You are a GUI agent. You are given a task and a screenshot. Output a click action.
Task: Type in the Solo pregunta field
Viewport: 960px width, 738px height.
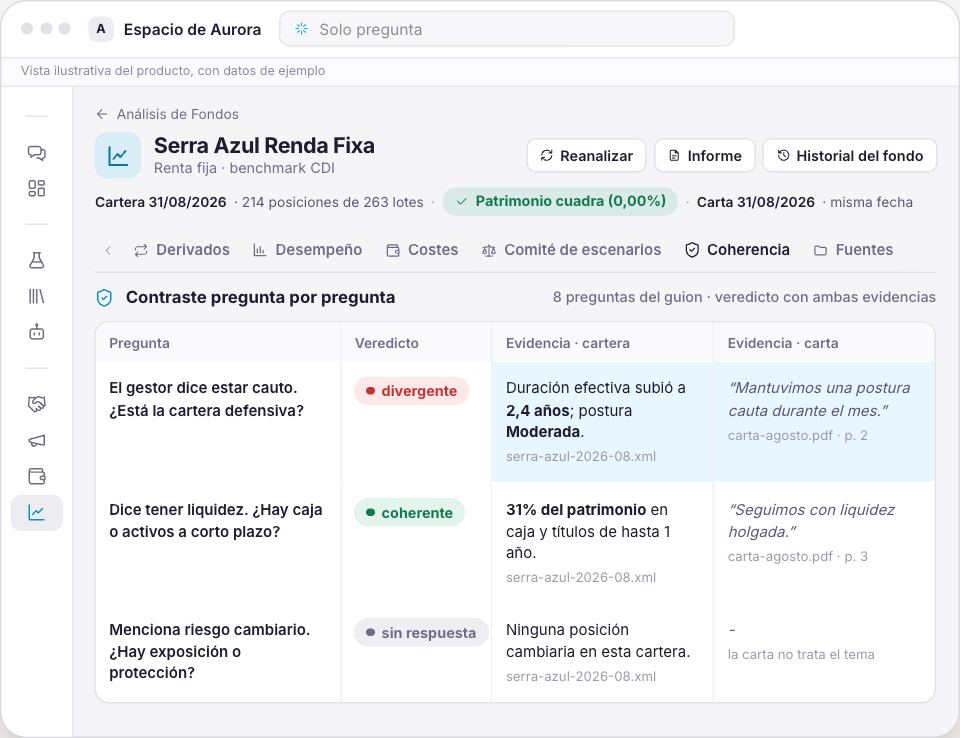[x=507, y=29]
